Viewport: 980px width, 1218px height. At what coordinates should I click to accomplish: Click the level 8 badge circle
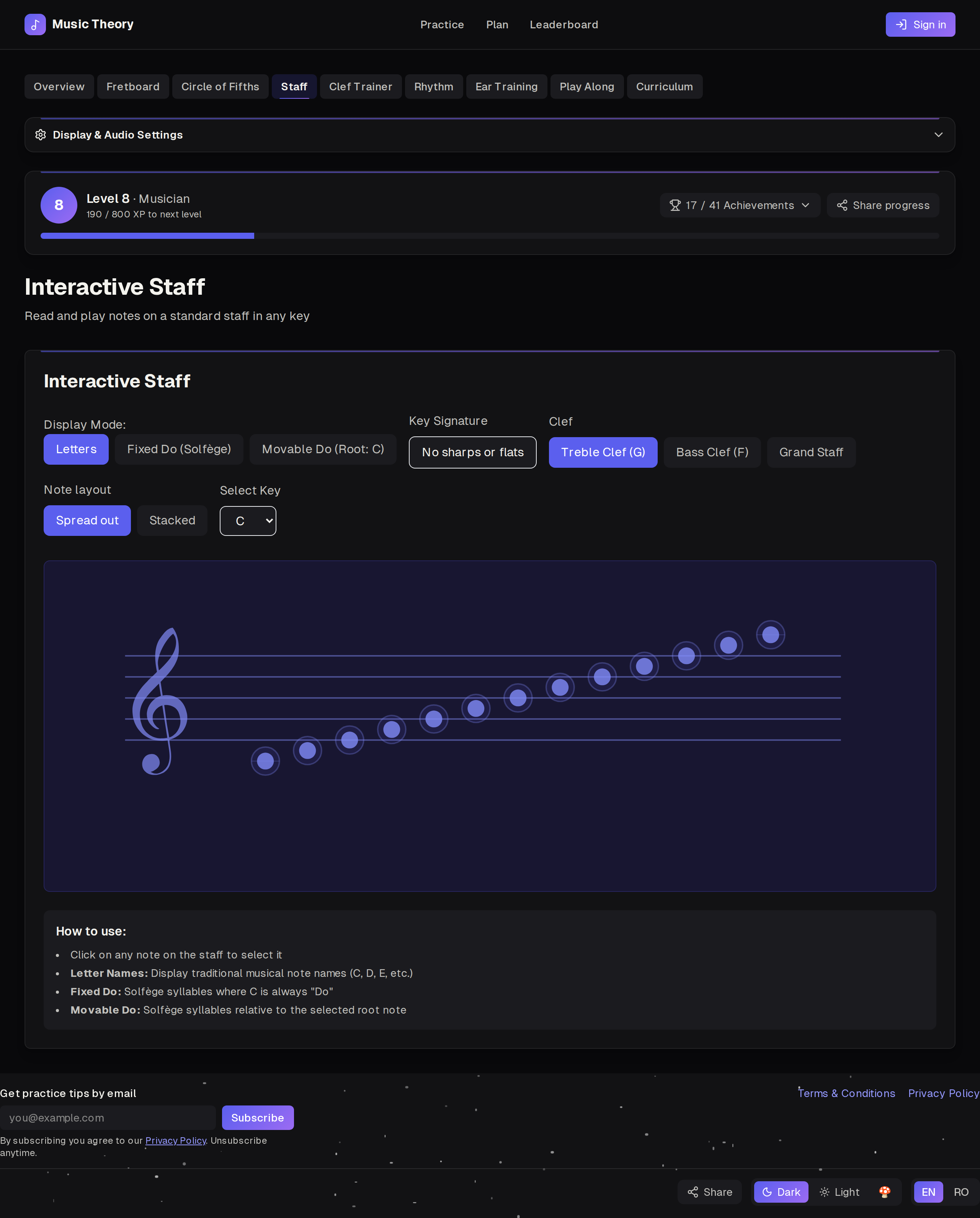click(59, 205)
